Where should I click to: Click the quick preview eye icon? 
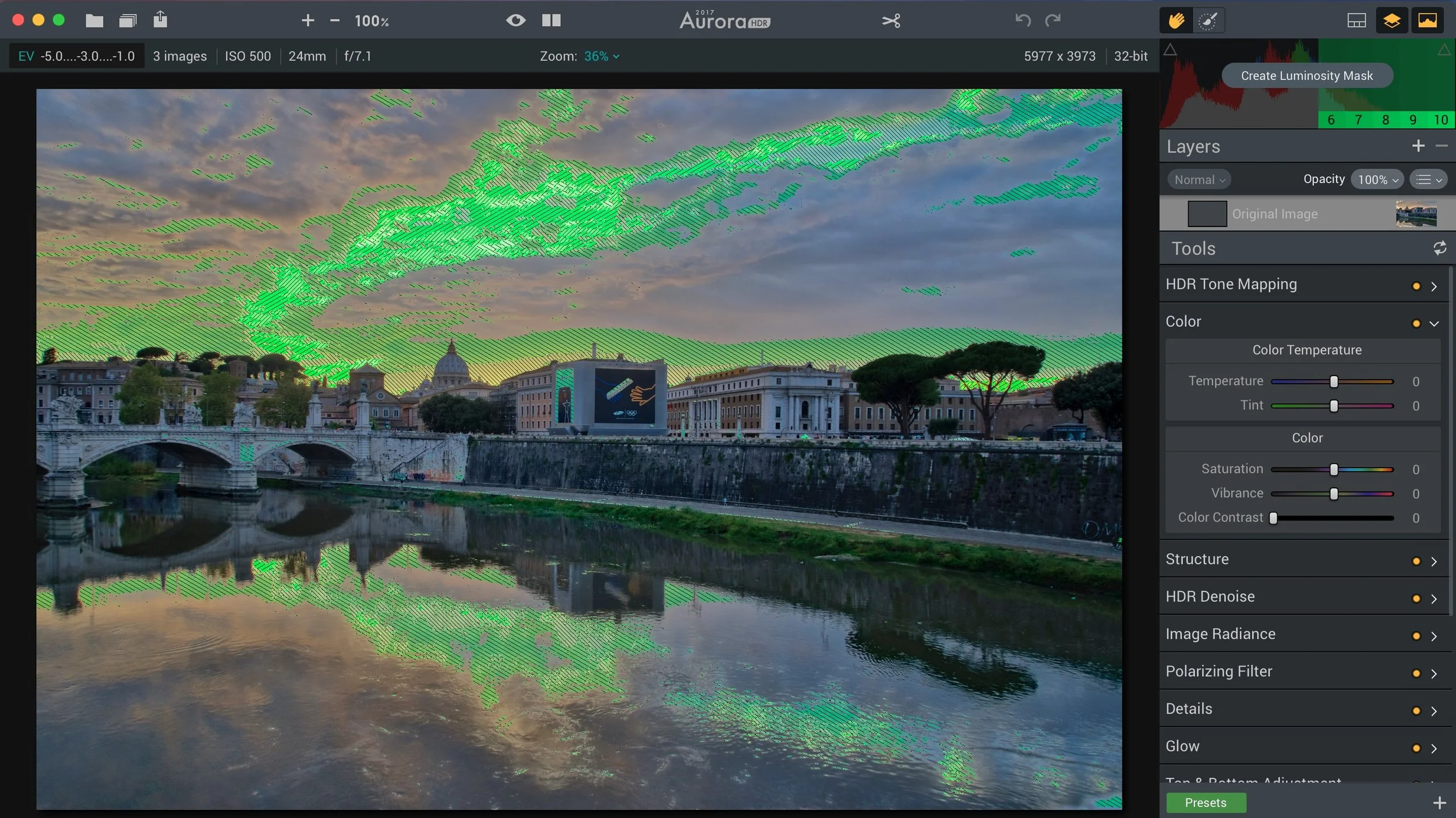click(x=515, y=20)
